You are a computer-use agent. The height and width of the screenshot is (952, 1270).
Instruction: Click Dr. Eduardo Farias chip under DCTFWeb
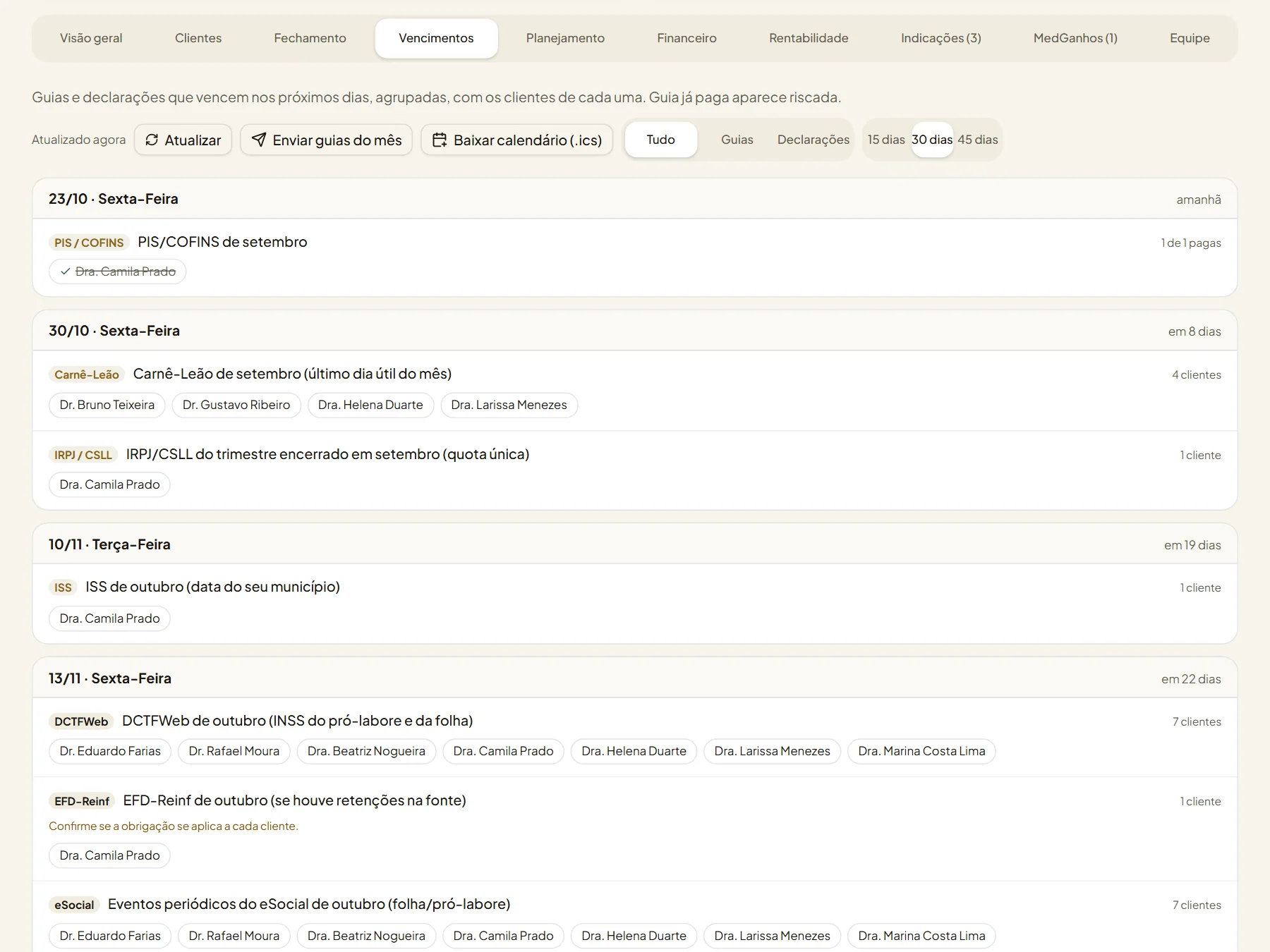pyautogui.click(x=110, y=751)
